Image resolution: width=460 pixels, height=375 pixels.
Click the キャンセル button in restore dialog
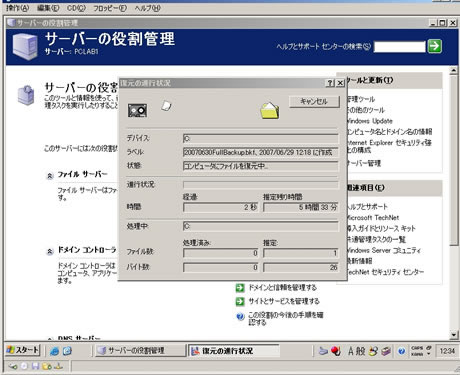click(x=314, y=101)
